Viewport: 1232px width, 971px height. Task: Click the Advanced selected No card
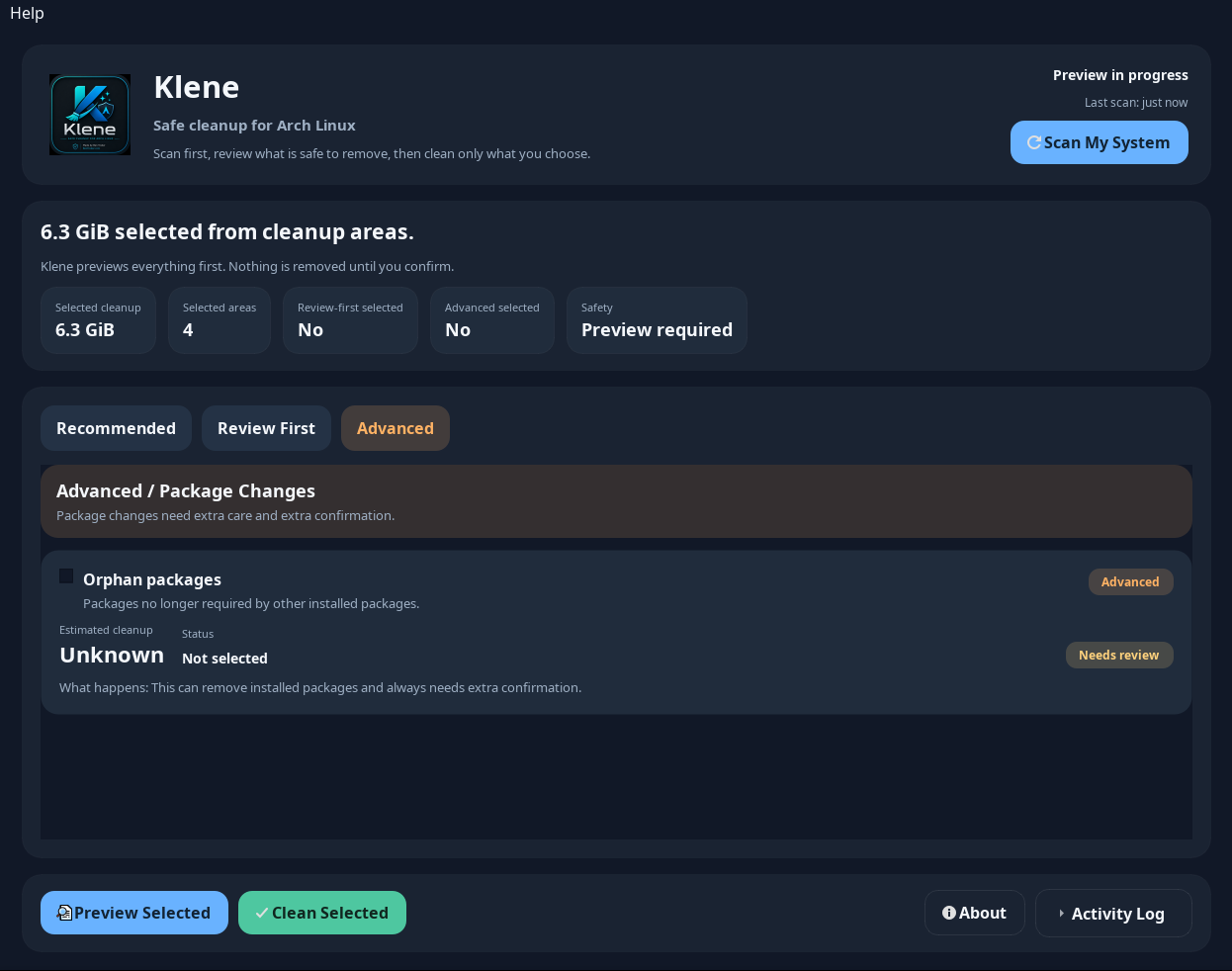pos(492,320)
